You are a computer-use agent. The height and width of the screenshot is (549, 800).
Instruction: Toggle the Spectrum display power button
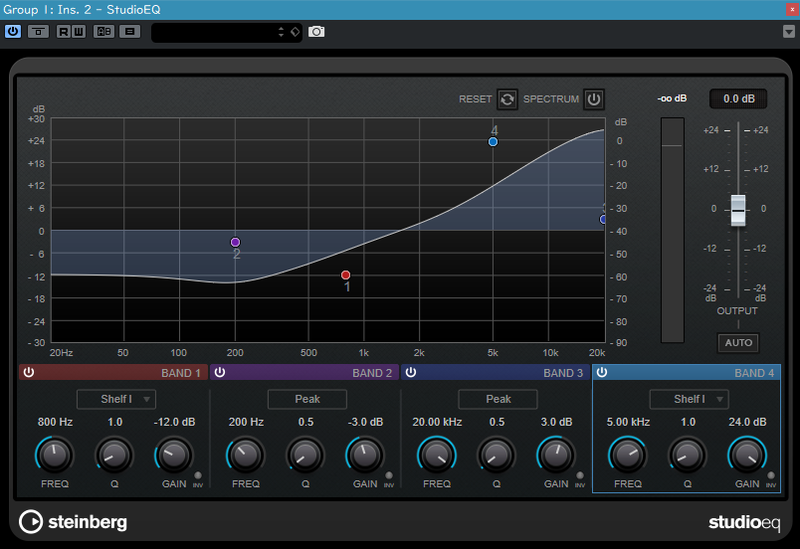(x=594, y=99)
